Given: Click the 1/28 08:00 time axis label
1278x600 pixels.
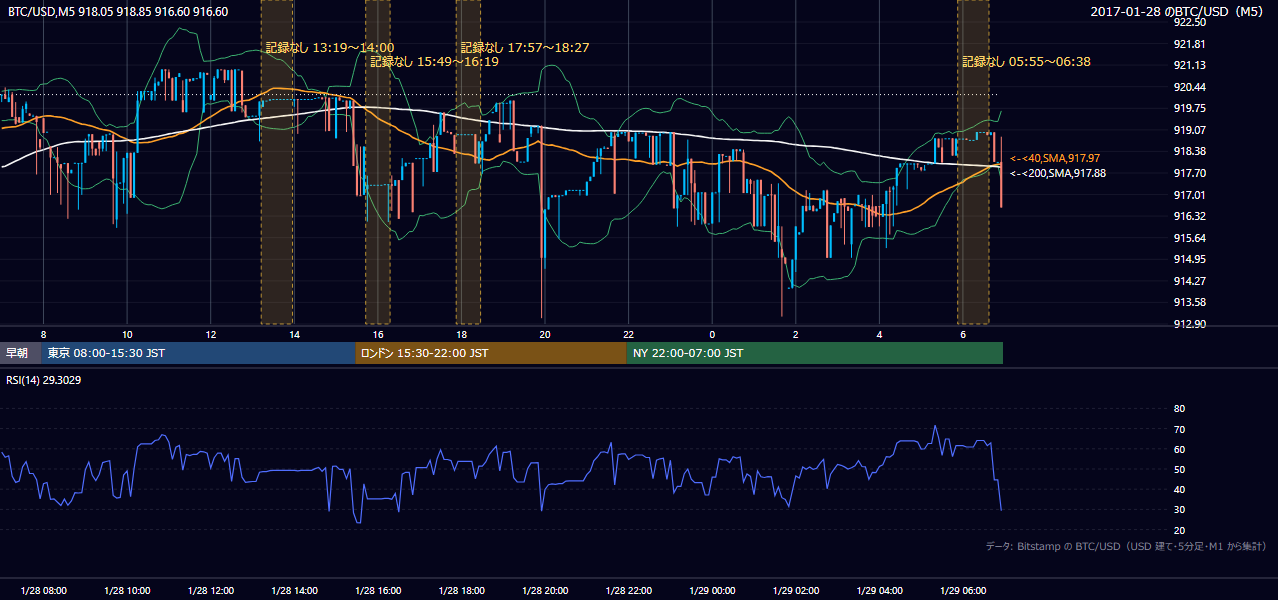Looking at the screenshot, I should [x=43, y=591].
